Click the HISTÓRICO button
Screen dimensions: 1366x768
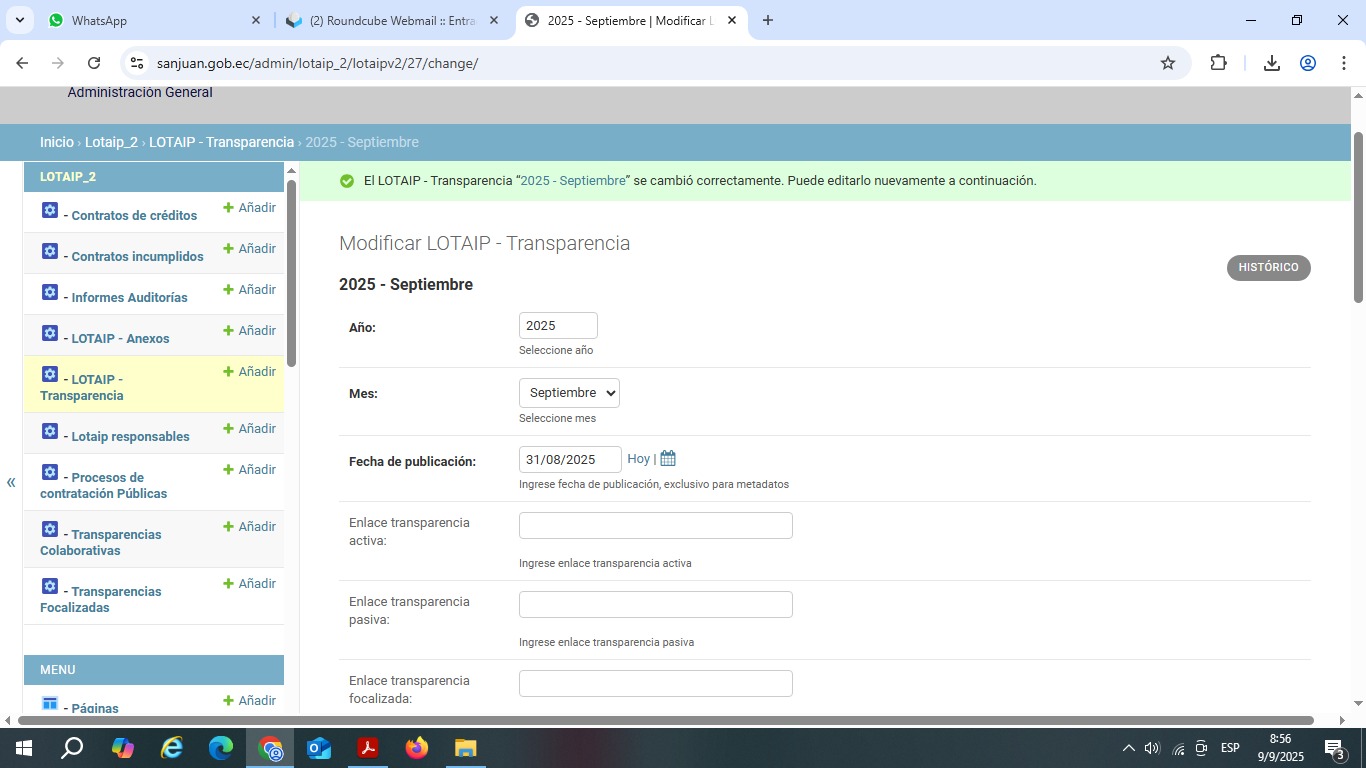[1268, 268]
